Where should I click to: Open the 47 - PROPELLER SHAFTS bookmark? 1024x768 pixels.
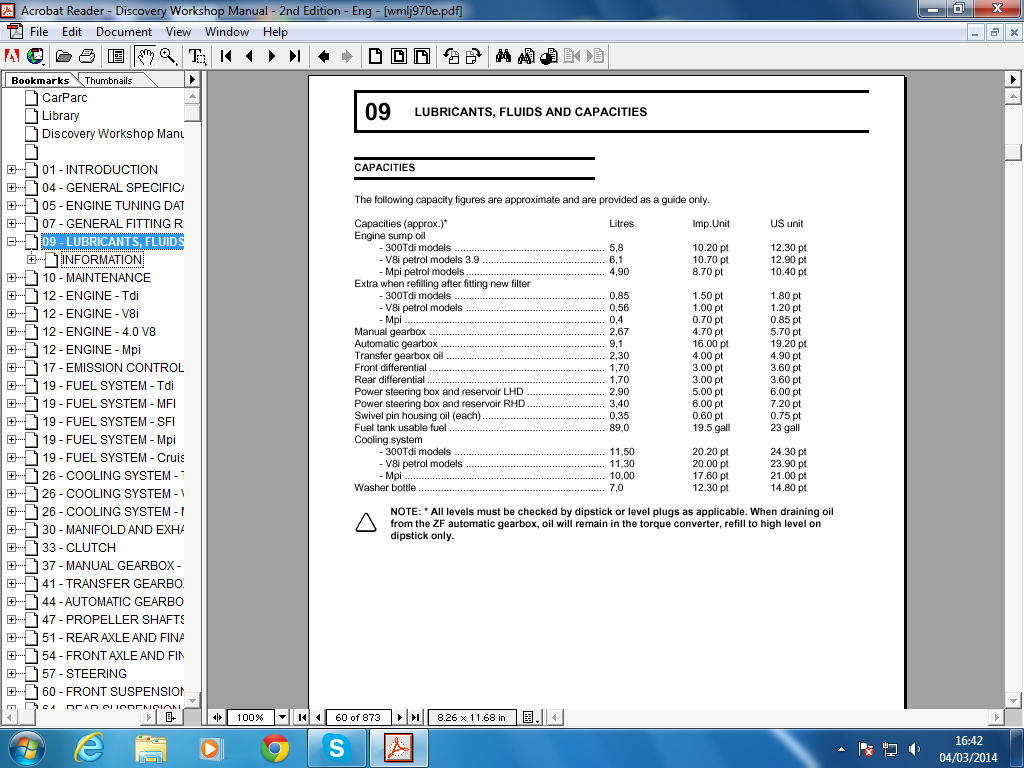click(x=112, y=619)
